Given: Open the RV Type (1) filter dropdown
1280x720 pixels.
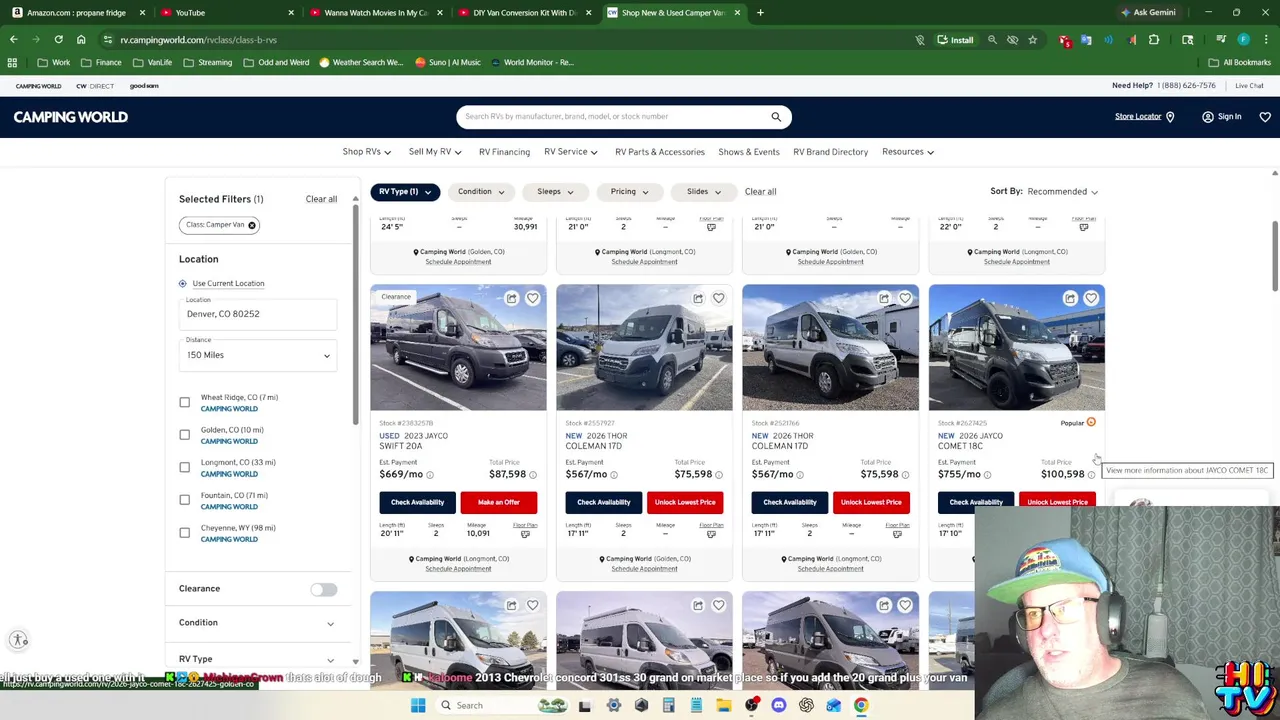Looking at the screenshot, I should coord(405,192).
